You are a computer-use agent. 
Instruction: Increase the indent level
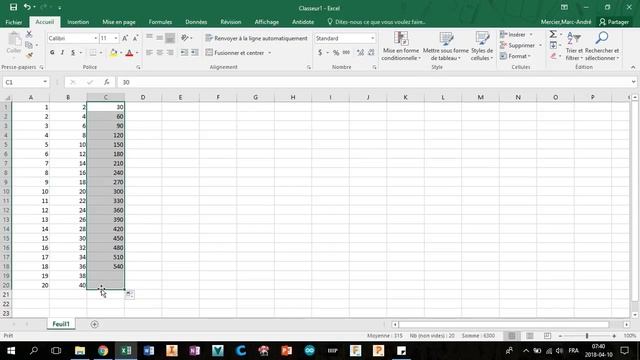coord(195,53)
